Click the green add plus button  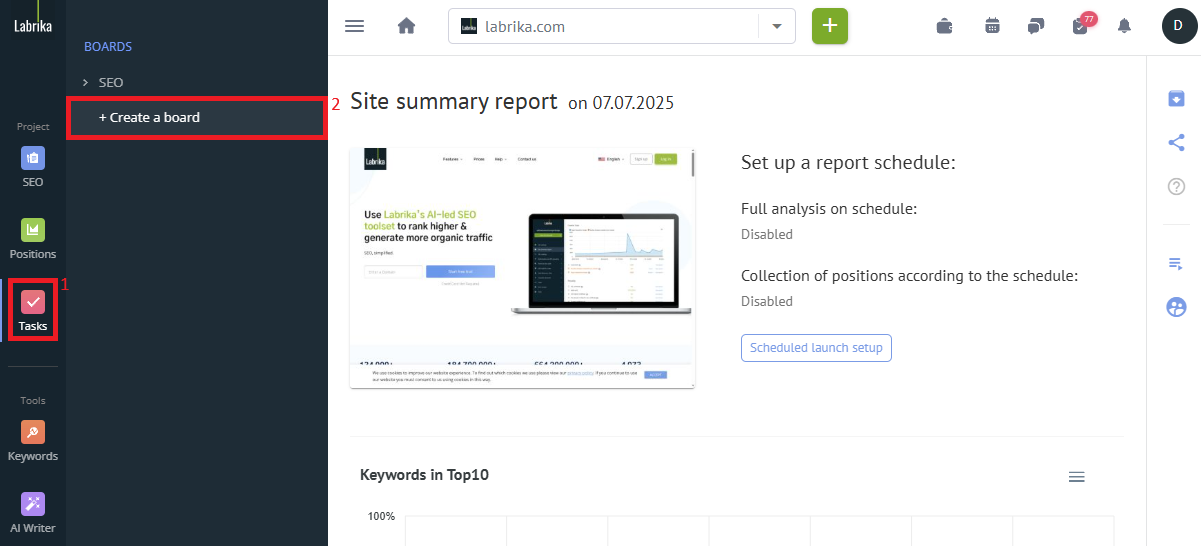[829, 26]
